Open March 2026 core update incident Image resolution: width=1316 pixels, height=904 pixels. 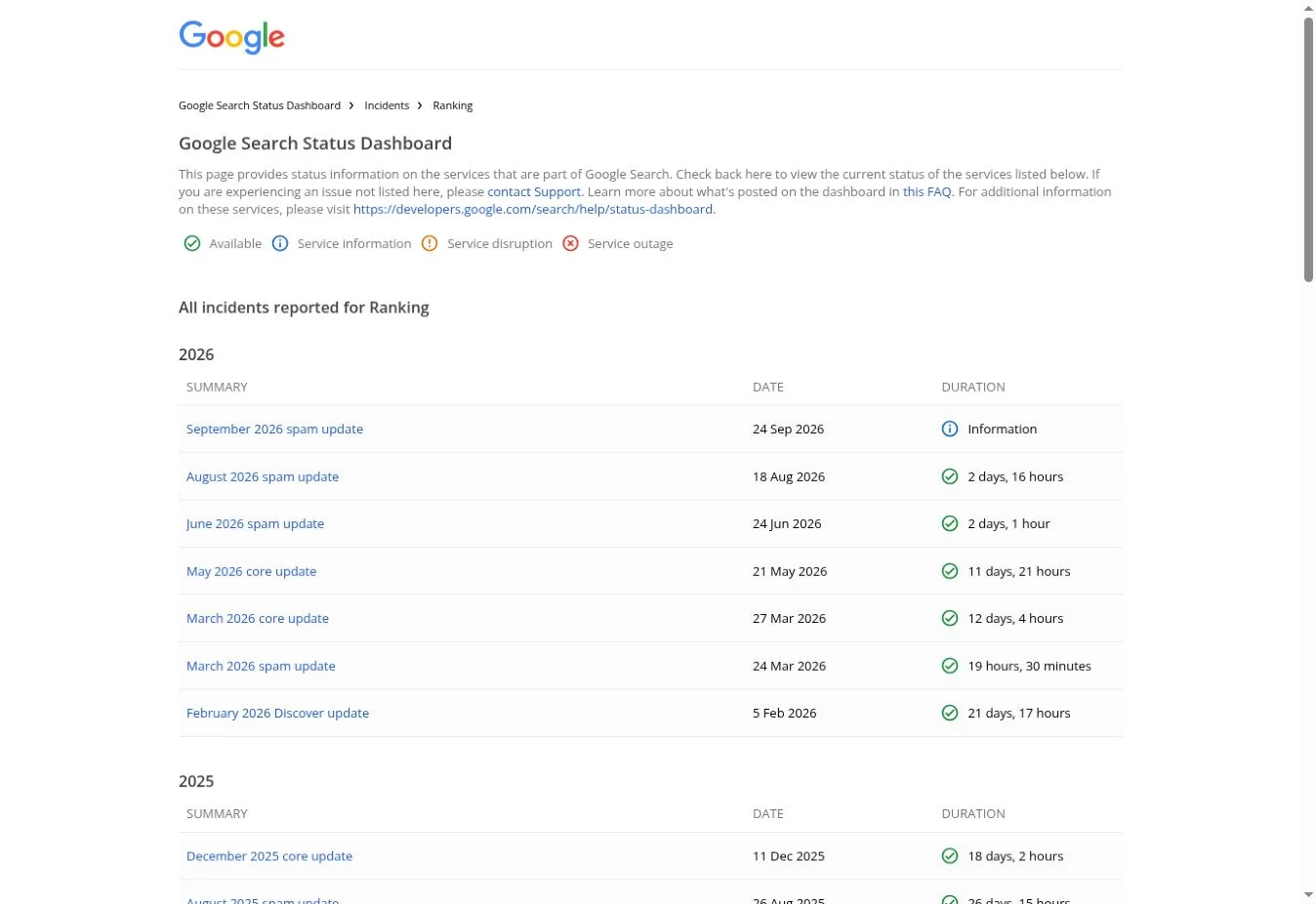(258, 618)
